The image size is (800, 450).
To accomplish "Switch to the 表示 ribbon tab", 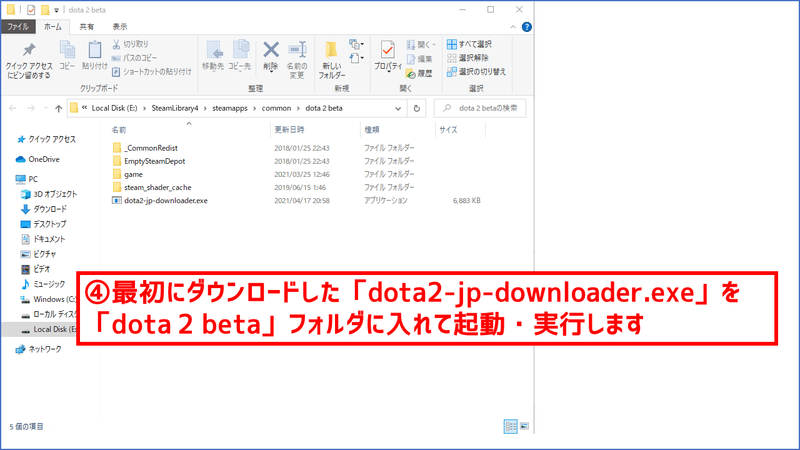I will (120, 27).
